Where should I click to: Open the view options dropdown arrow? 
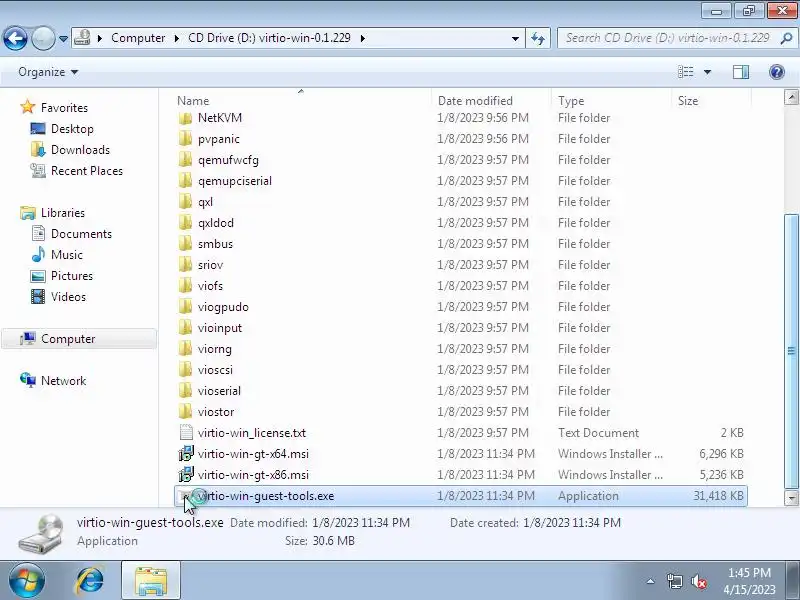coord(707,72)
